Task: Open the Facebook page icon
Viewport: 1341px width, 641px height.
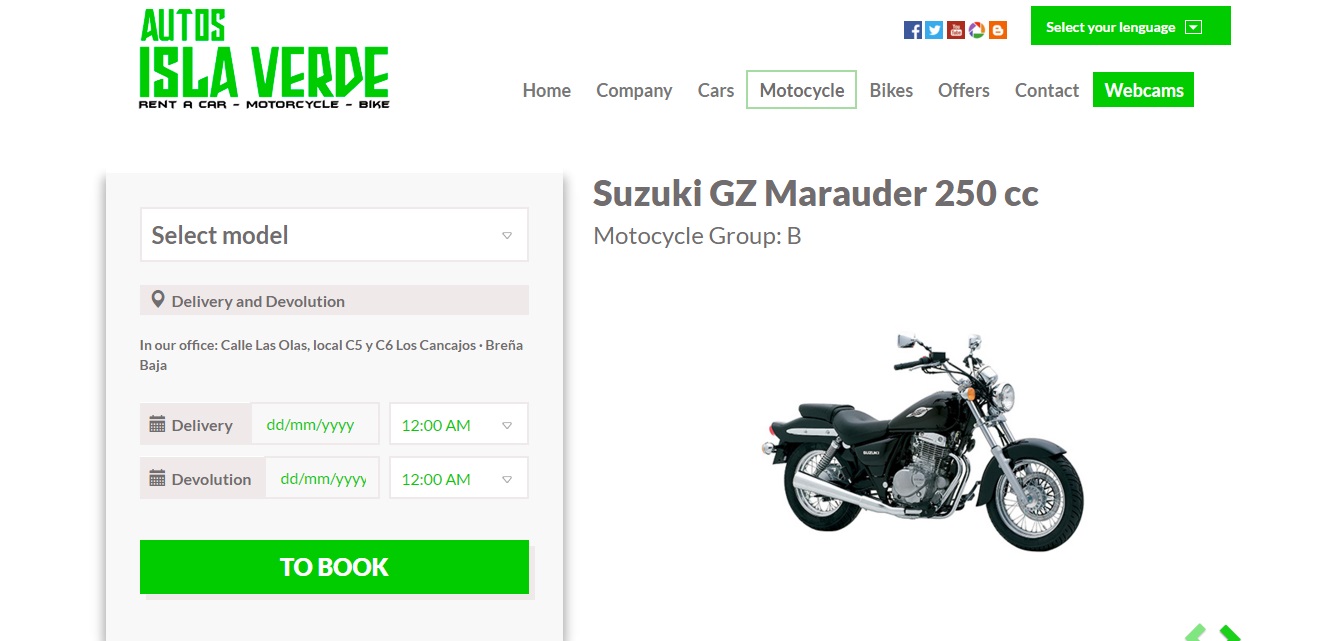Action: click(x=912, y=30)
